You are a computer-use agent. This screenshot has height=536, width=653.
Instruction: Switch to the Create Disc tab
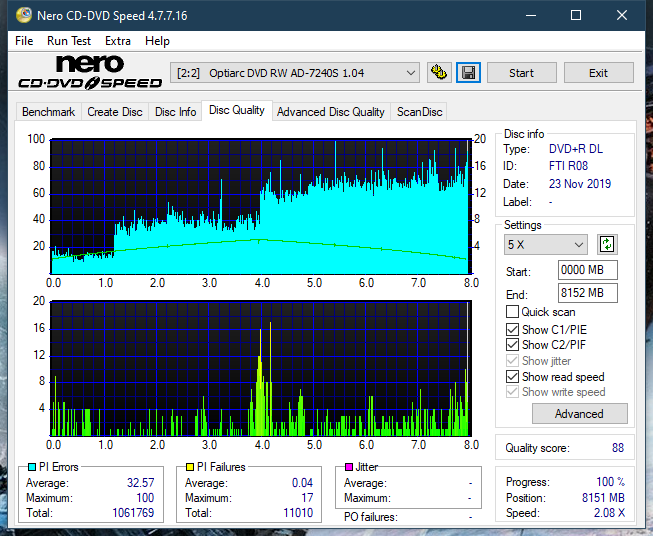115,112
